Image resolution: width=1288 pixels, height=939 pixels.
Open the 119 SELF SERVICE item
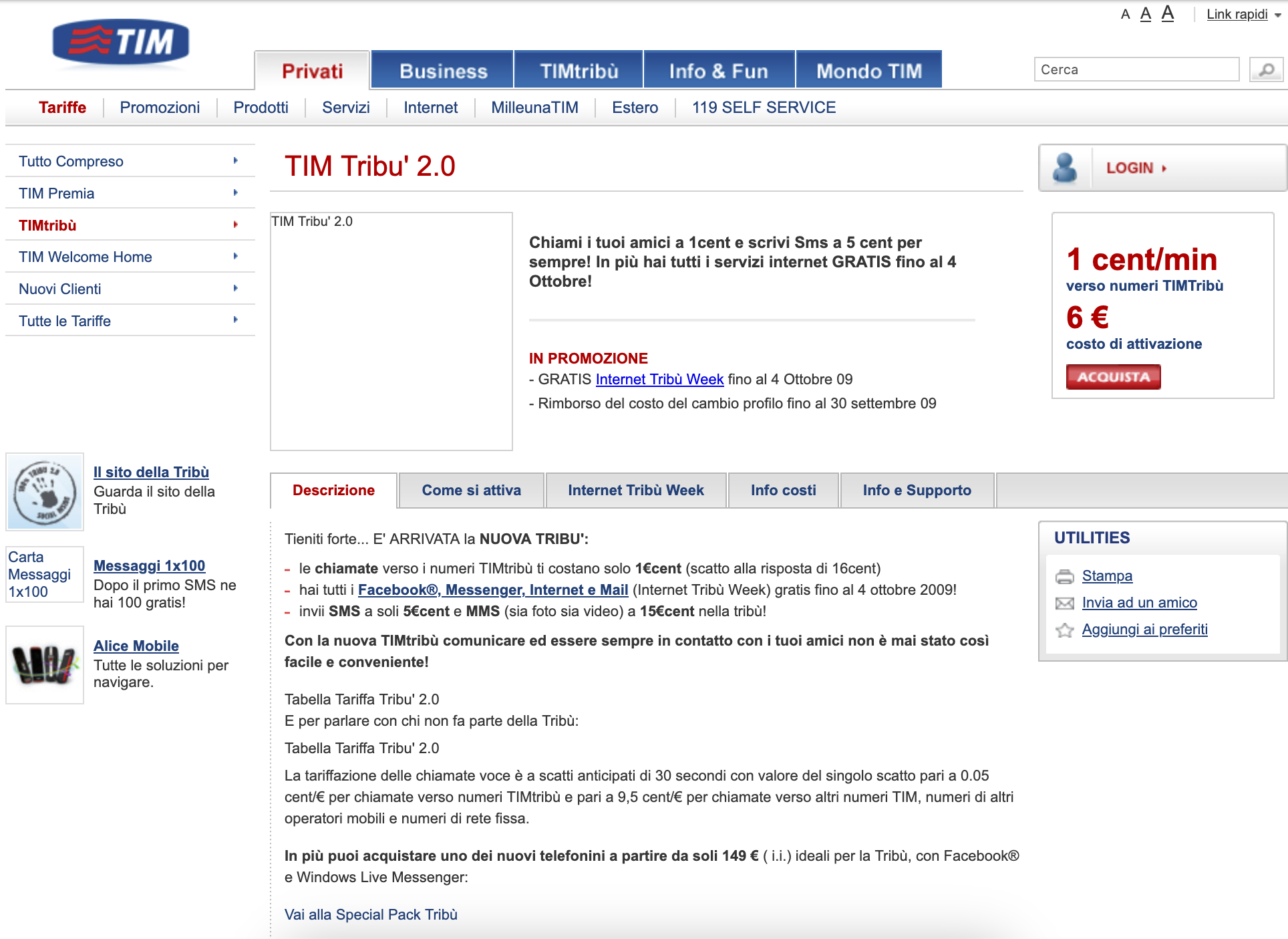coord(764,108)
